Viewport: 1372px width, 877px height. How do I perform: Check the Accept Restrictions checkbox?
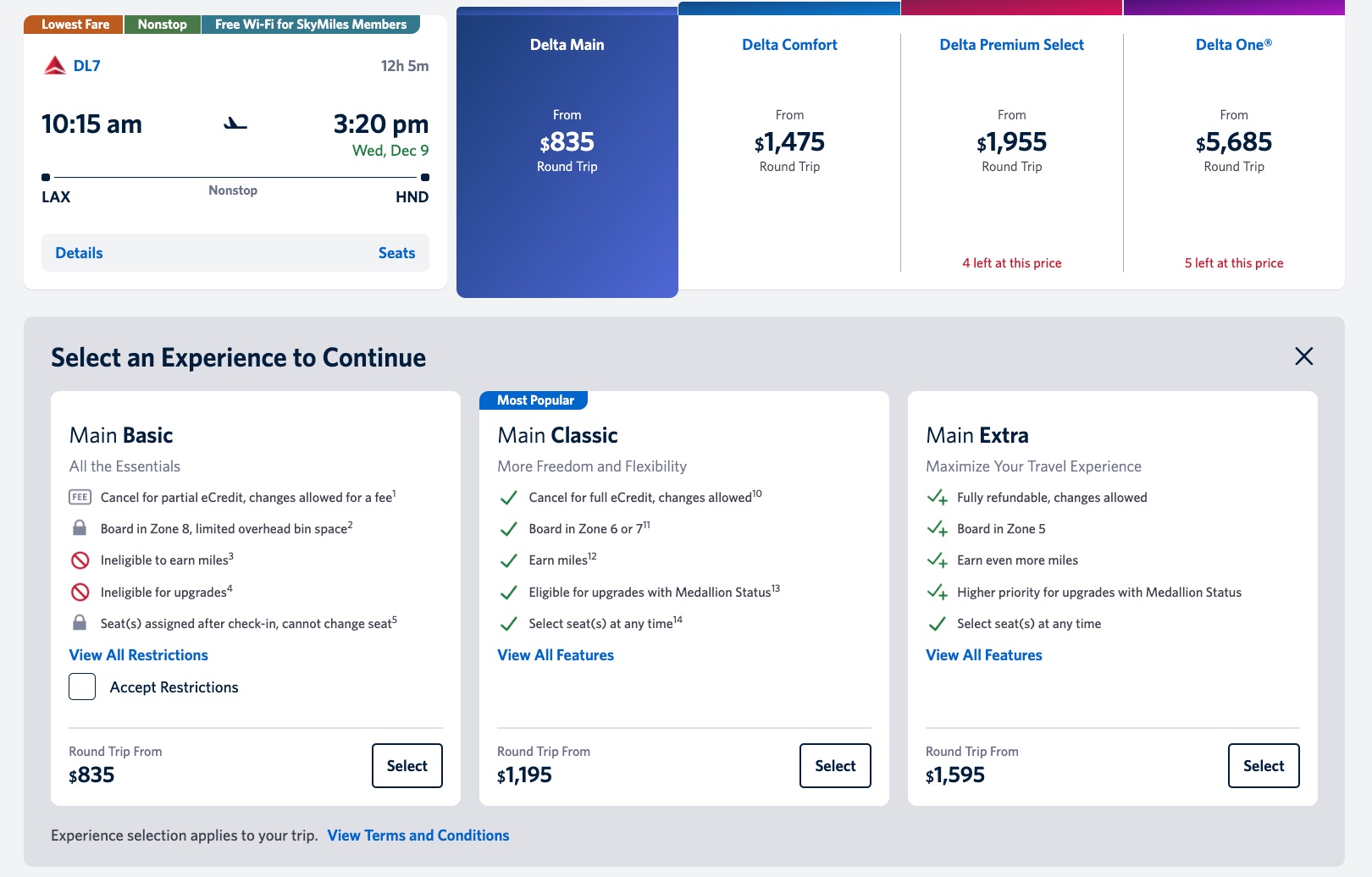pyautogui.click(x=82, y=687)
